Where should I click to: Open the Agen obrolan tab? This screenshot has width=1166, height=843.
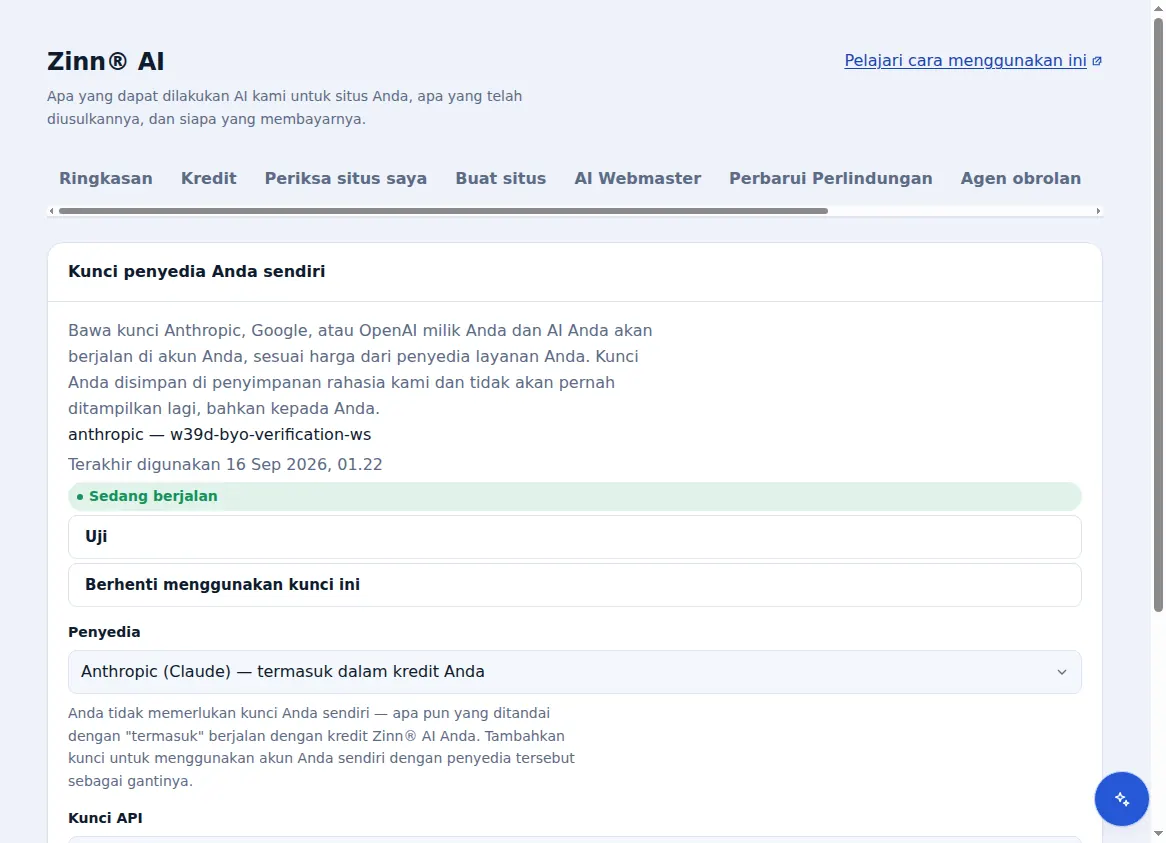click(1020, 178)
